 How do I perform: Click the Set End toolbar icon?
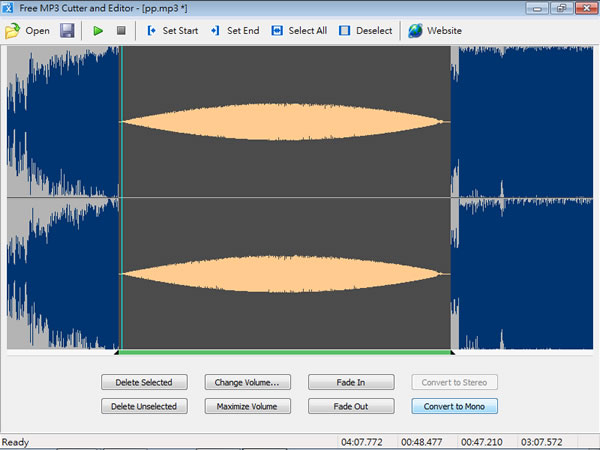[x=215, y=31]
